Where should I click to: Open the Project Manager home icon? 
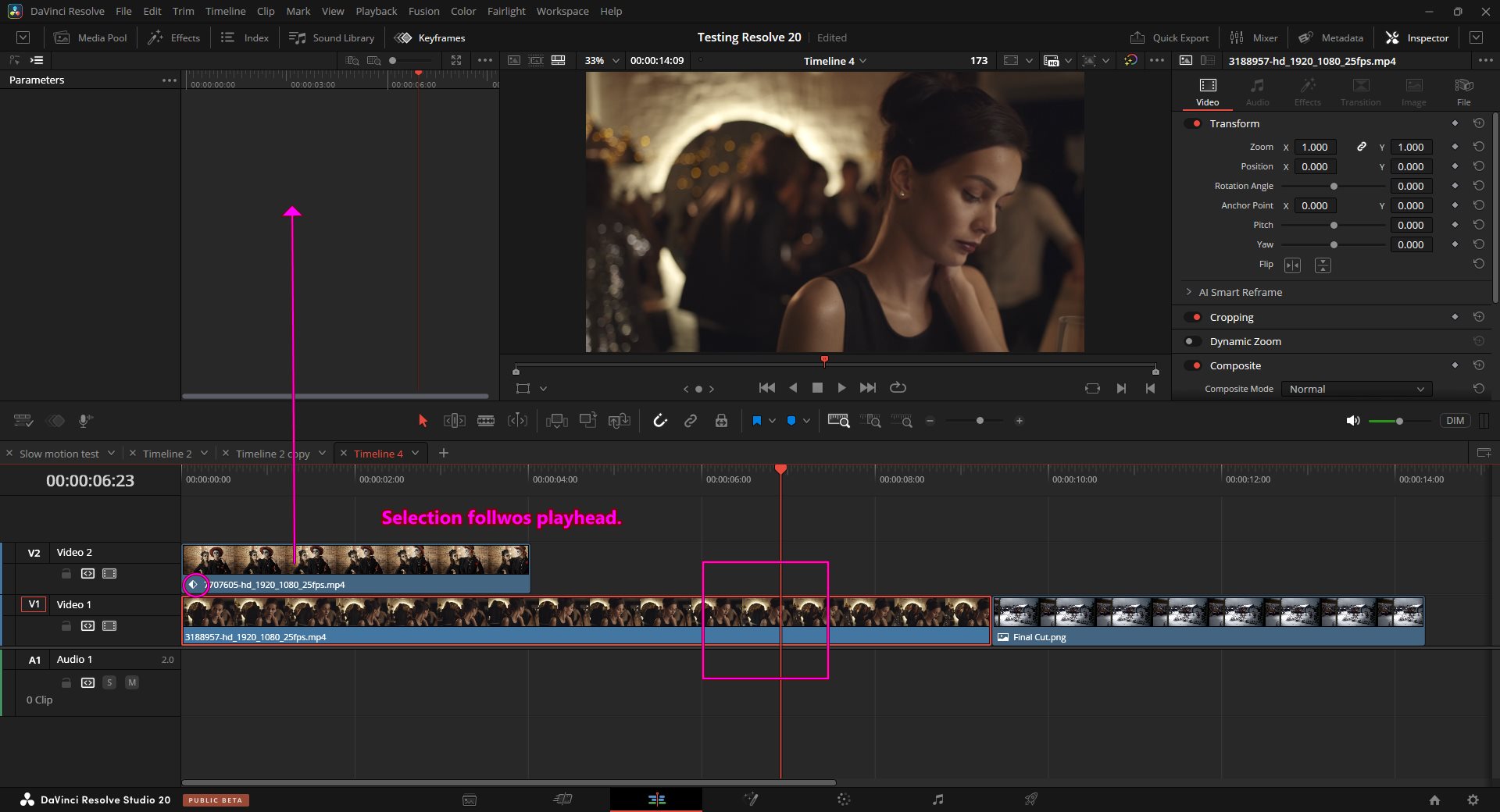(1434, 800)
